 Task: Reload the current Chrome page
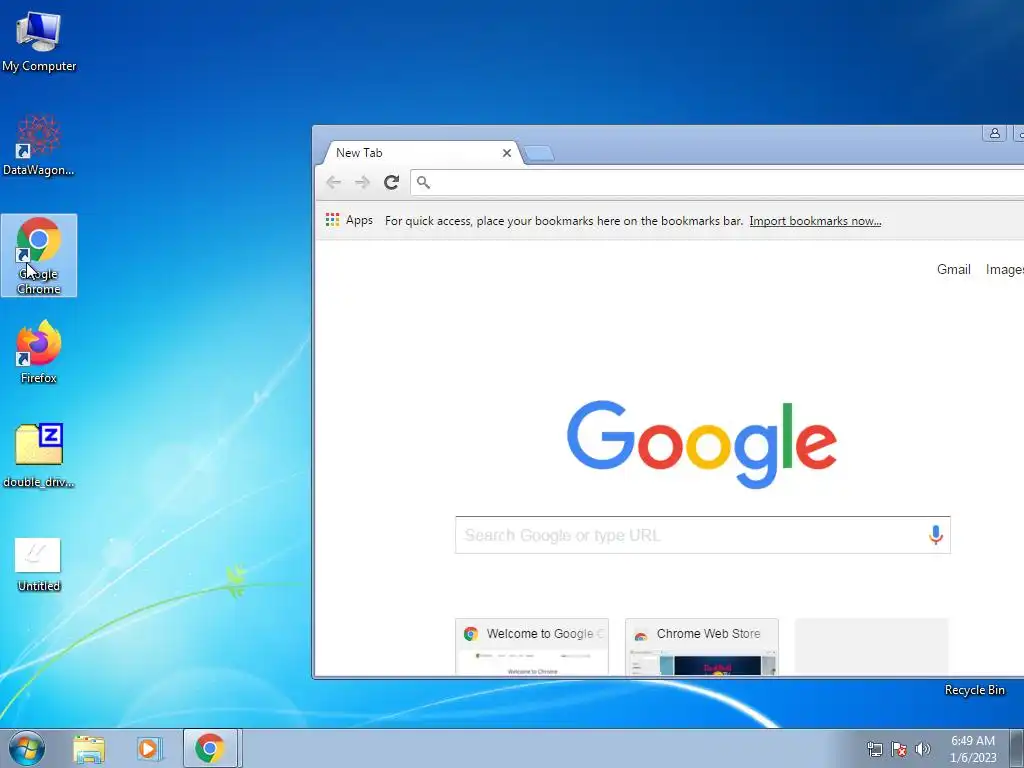click(x=391, y=182)
